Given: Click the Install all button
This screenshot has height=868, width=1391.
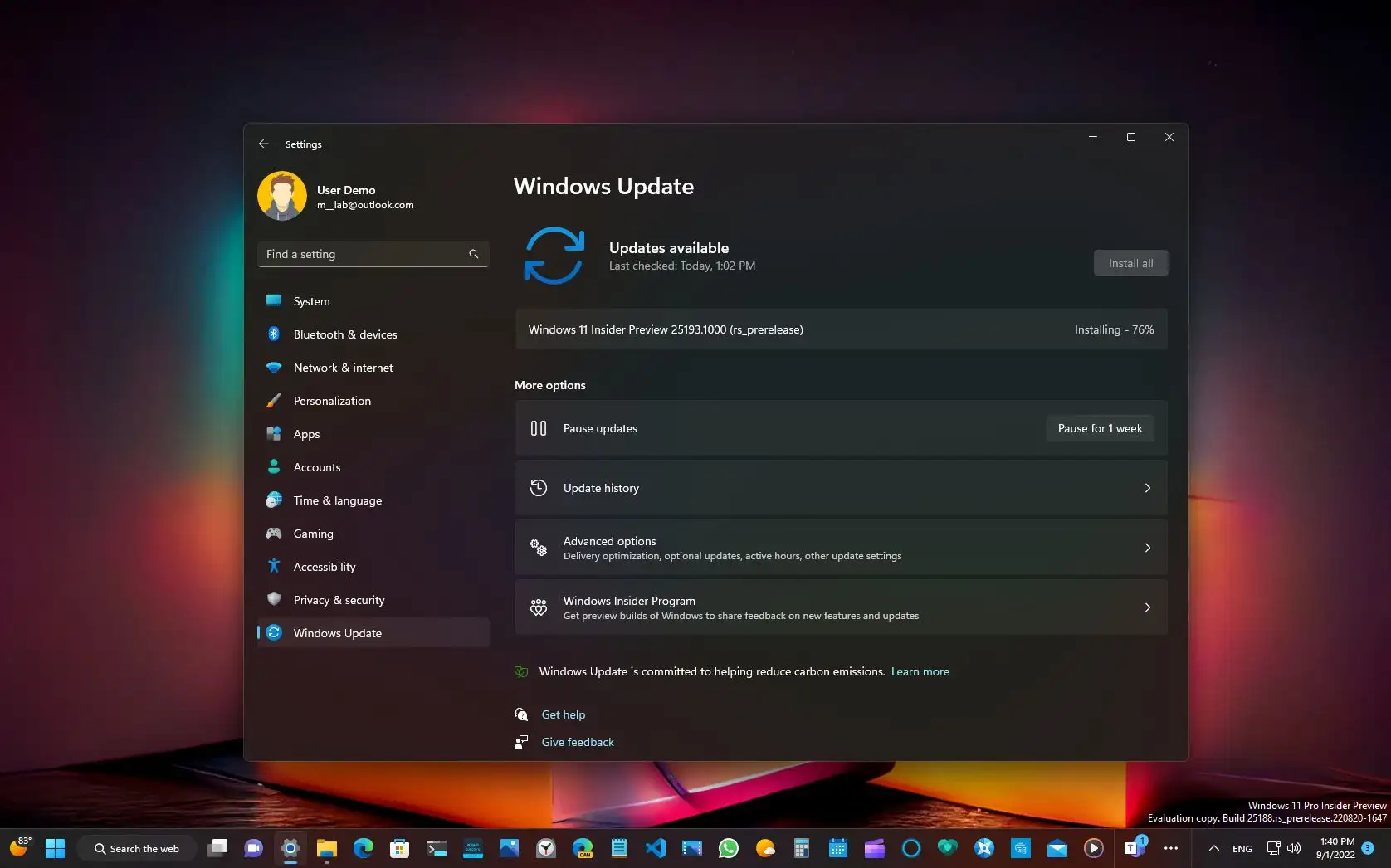Looking at the screenshot, I should 1130,263.
